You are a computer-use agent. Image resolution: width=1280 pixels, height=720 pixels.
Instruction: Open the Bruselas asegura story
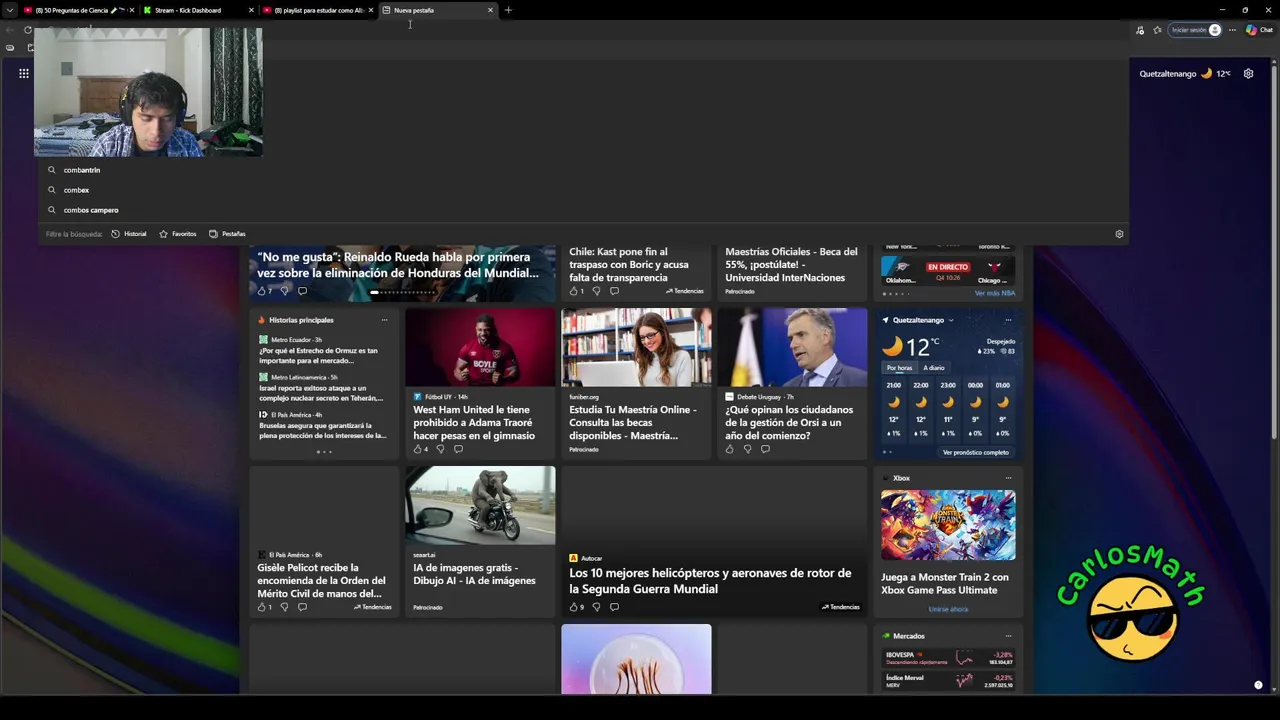[x=322, y=430]
